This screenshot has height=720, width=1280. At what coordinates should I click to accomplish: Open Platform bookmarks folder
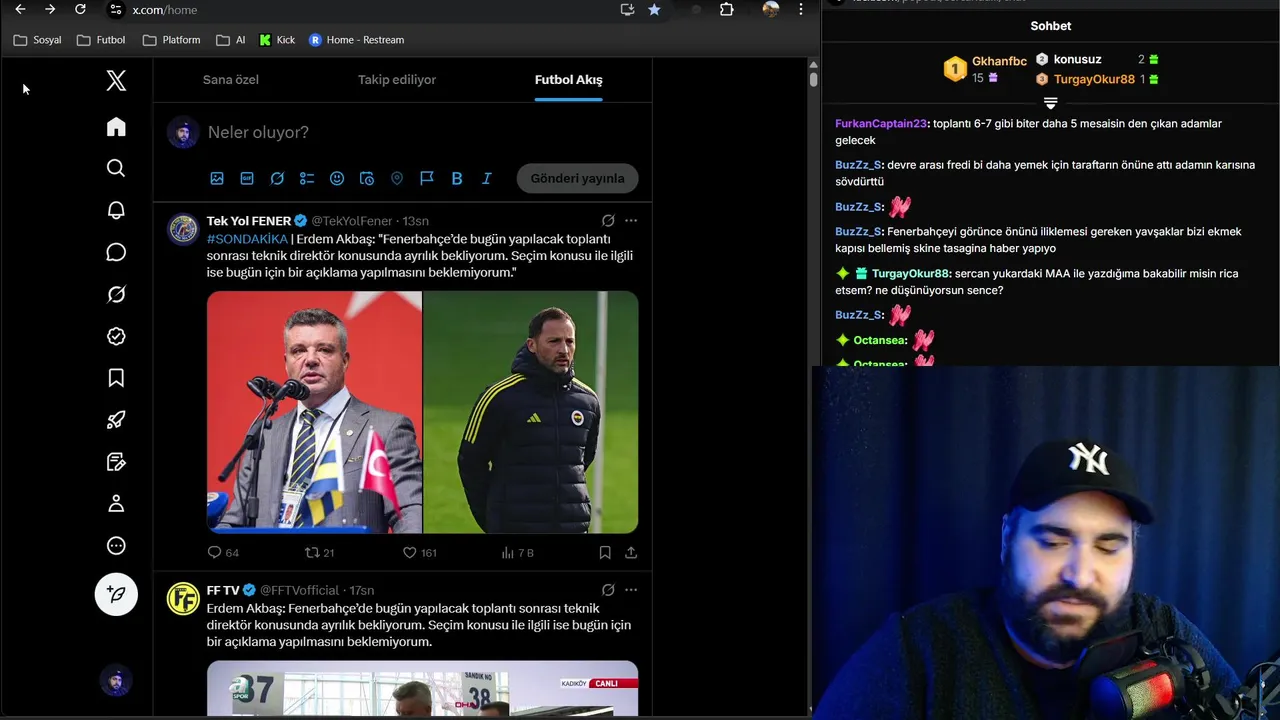click(171, 40)
